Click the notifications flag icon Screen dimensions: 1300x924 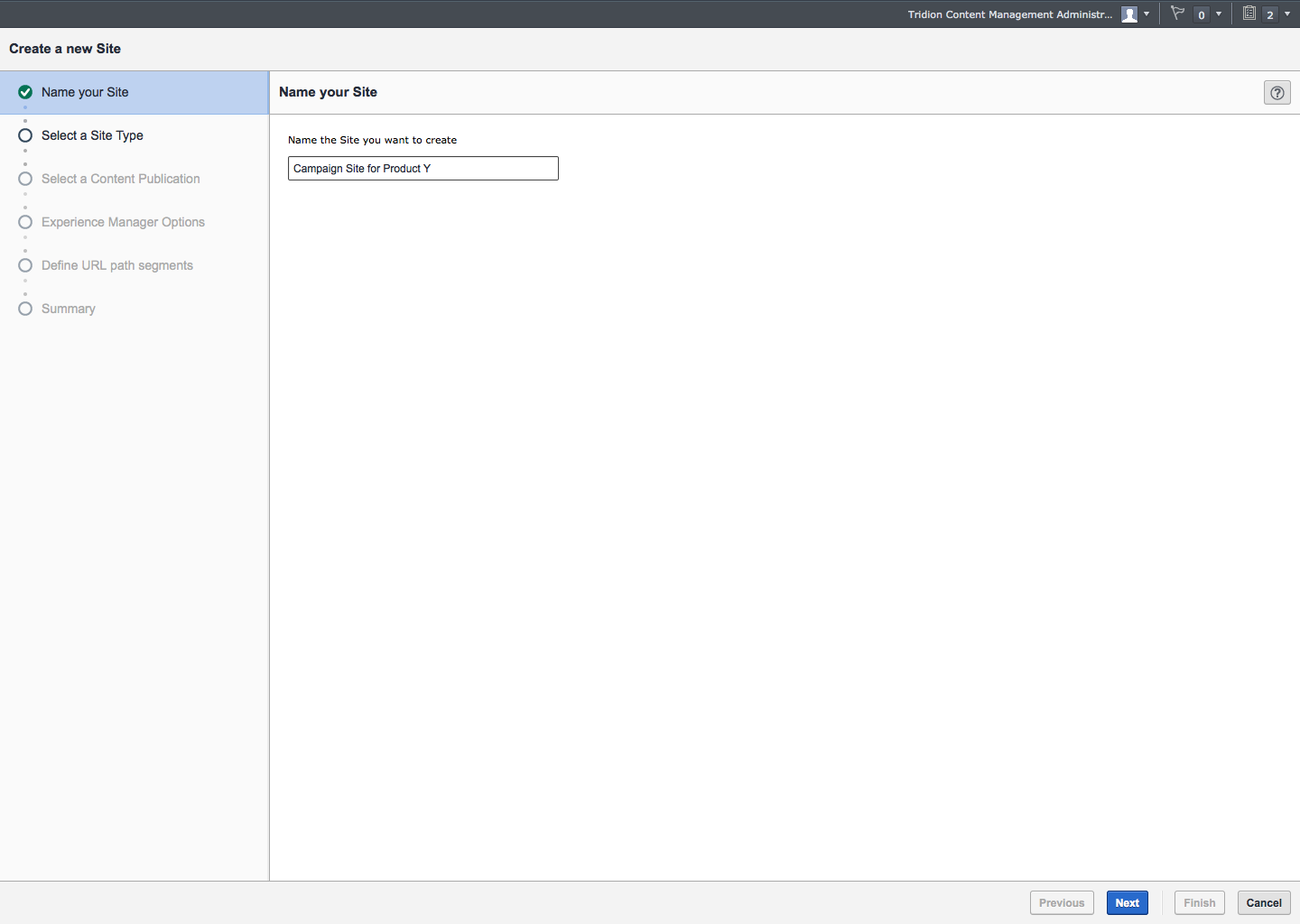point(1177,14)
